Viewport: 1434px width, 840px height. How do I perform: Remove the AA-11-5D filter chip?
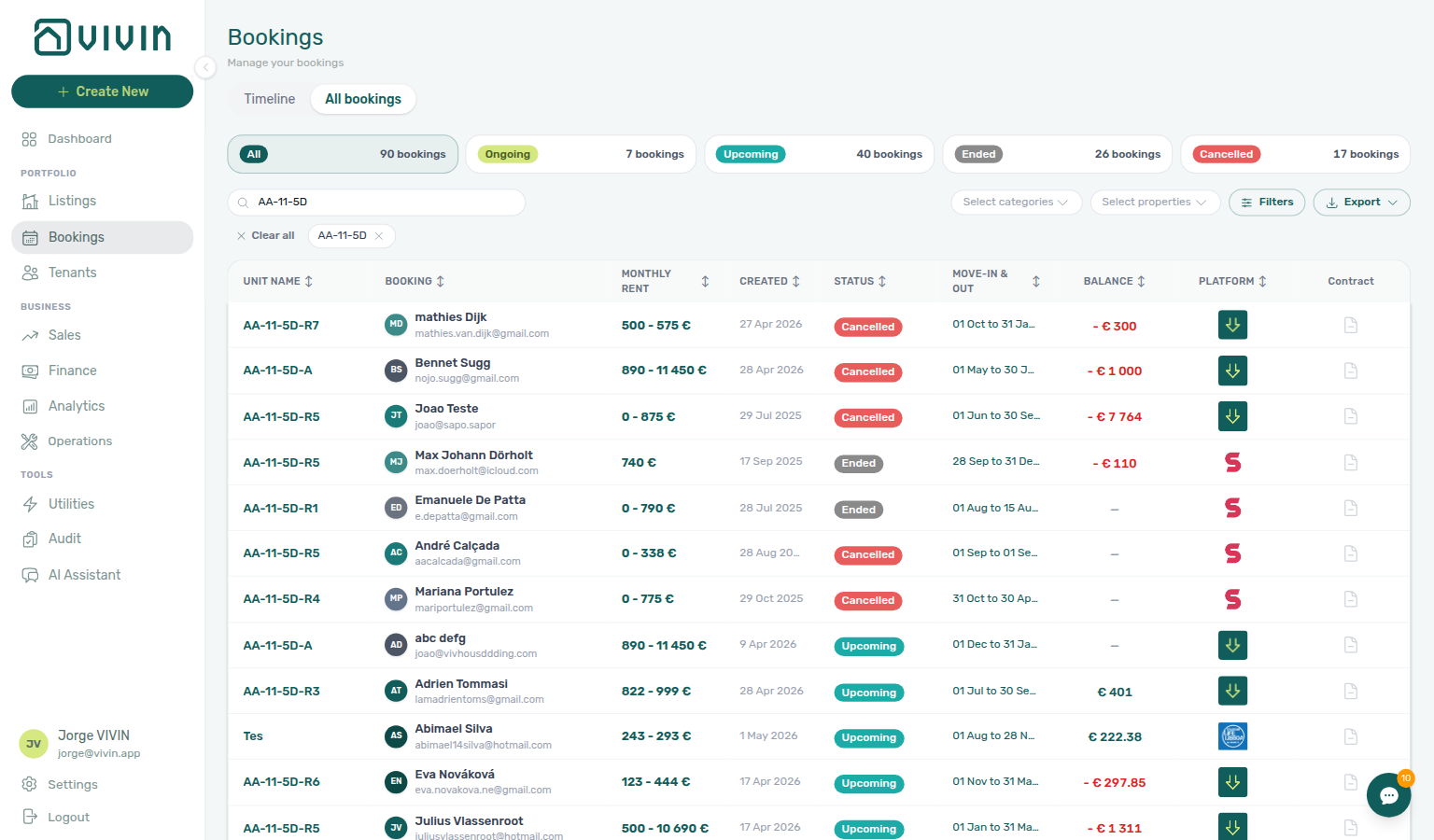point(379,236)
